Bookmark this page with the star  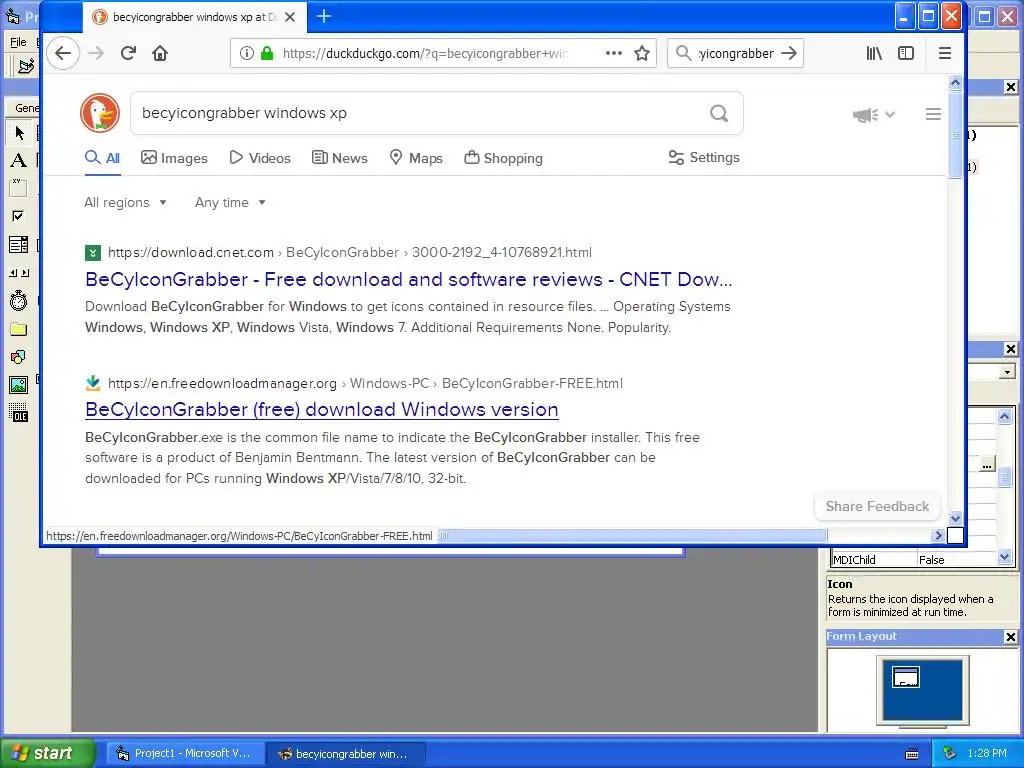click(x=642, y=54)
